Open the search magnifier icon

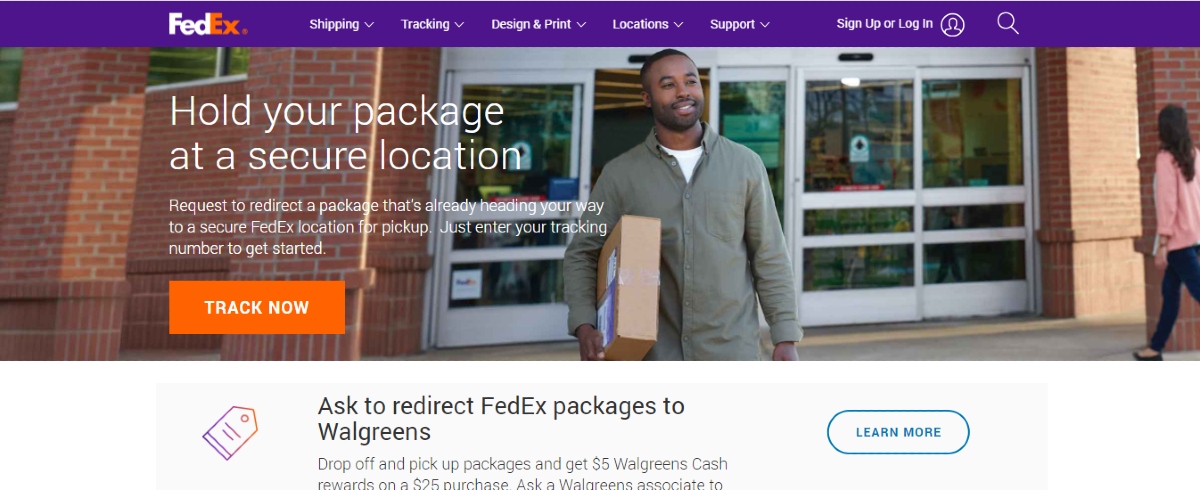tap(1007, 24)
